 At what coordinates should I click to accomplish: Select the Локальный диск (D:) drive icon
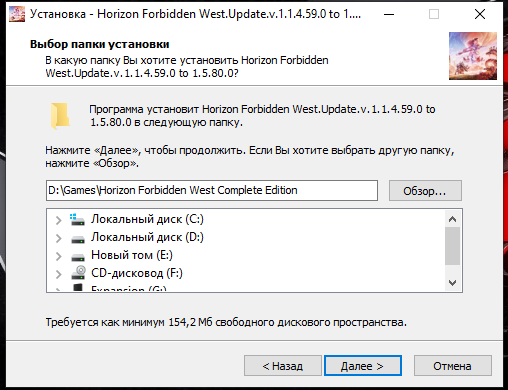78,239
